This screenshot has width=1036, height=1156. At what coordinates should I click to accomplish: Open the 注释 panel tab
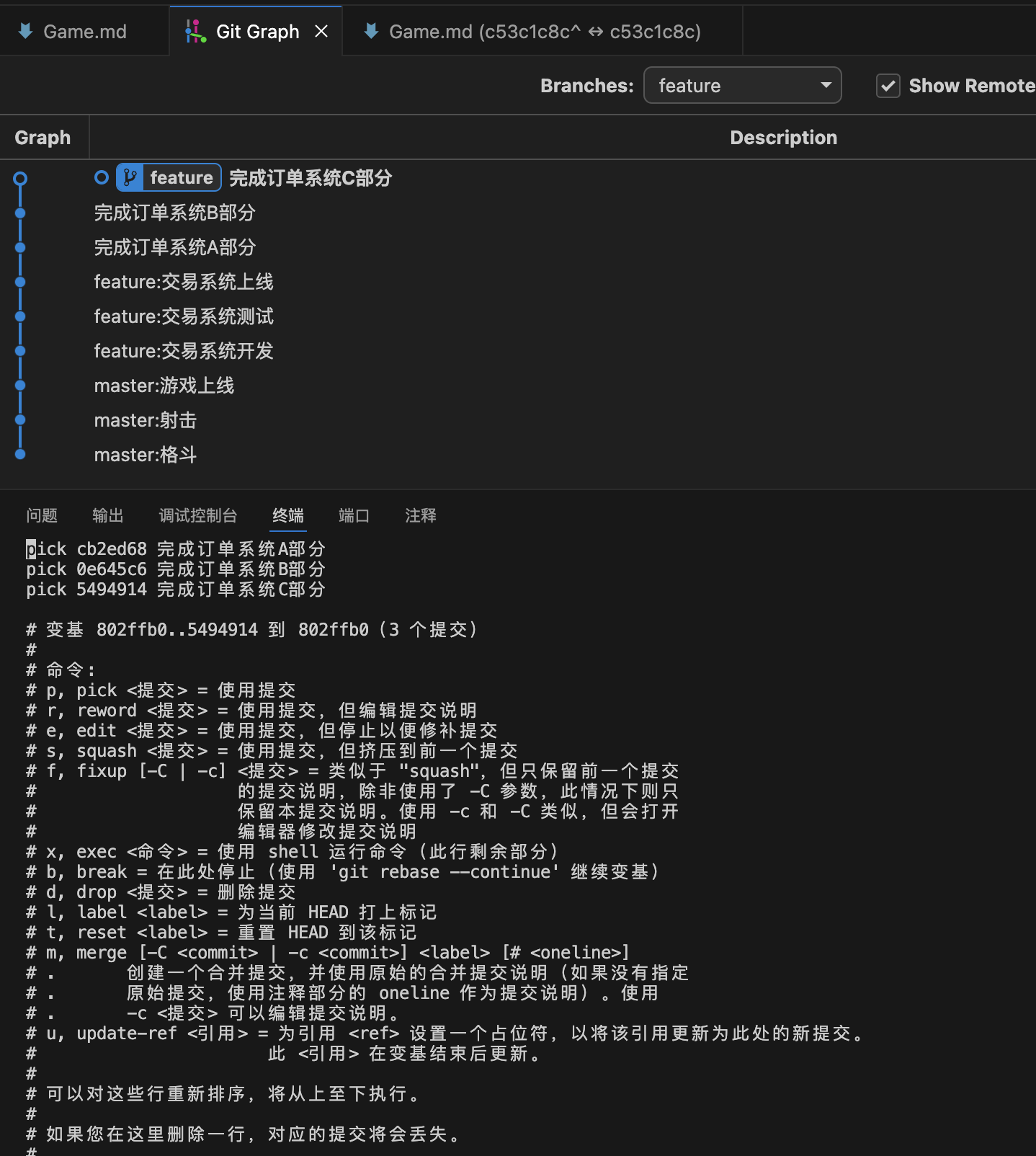tap(421, 515)
